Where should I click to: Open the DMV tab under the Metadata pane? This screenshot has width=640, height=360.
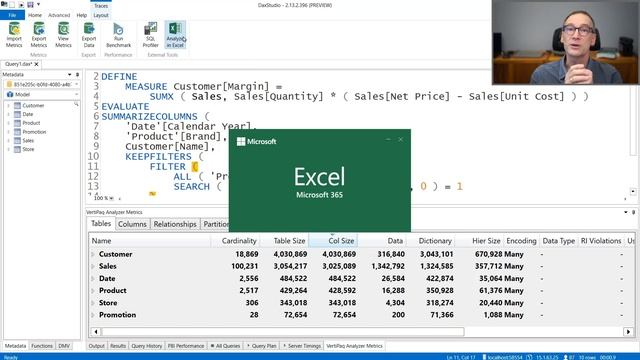coord(64,346)
